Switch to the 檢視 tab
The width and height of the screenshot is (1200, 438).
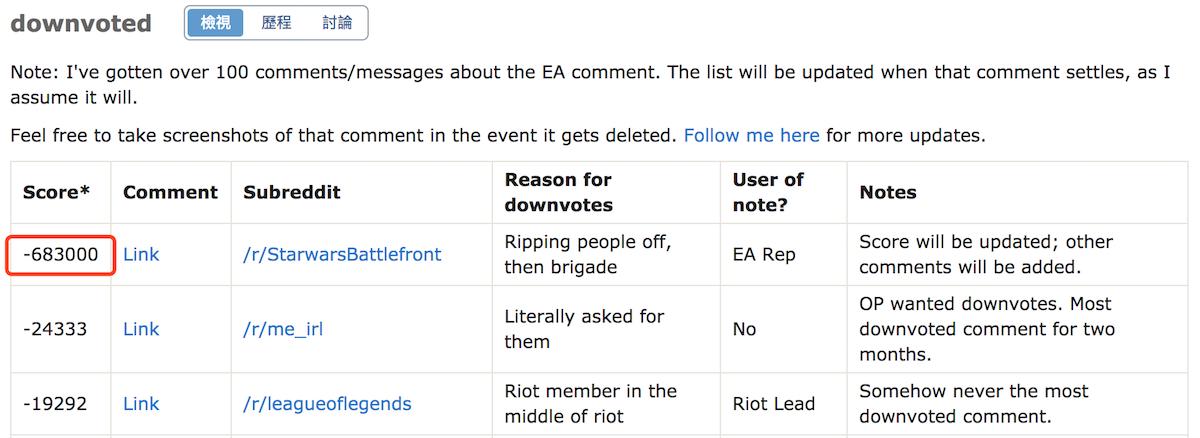[215, 23]
